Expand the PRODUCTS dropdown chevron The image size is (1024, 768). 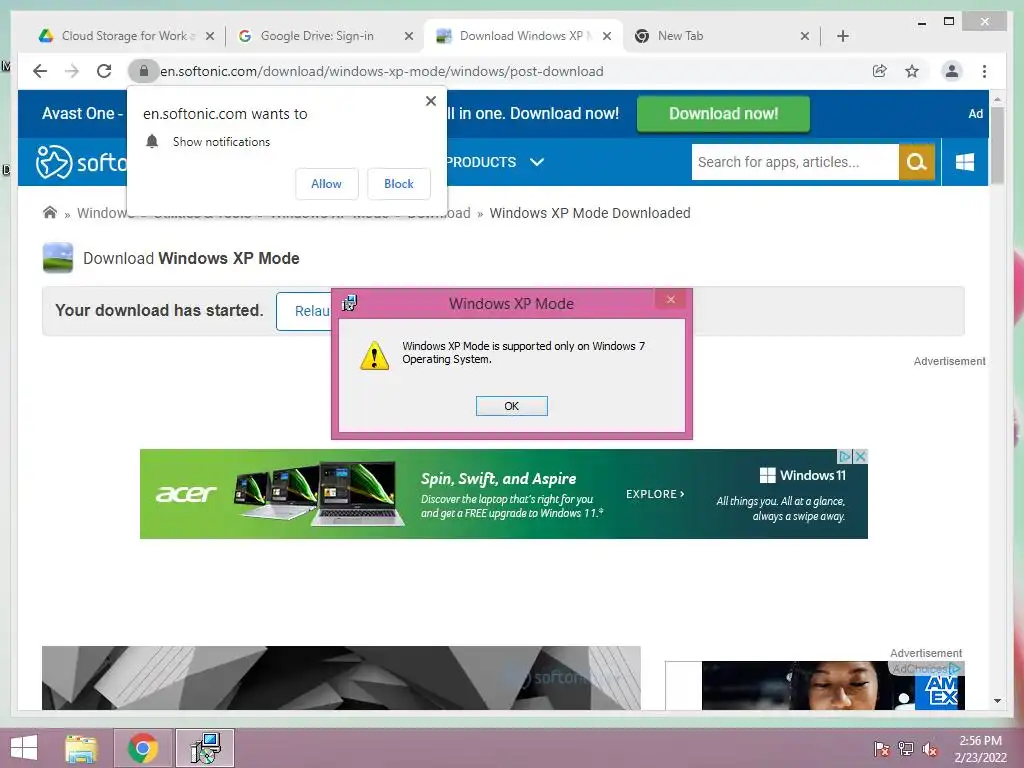click(537, 162)
